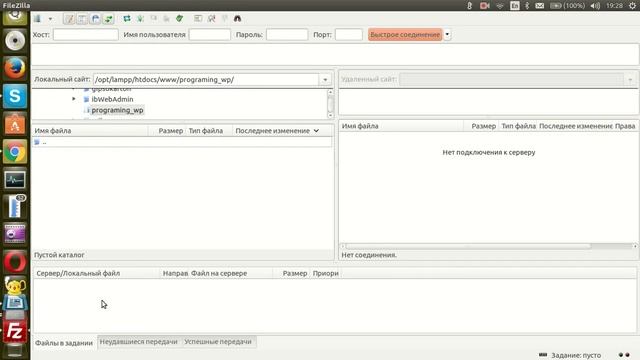Open the parent directory '..' entry
This screenshot has width=640, height=360.
click(182, 142)
